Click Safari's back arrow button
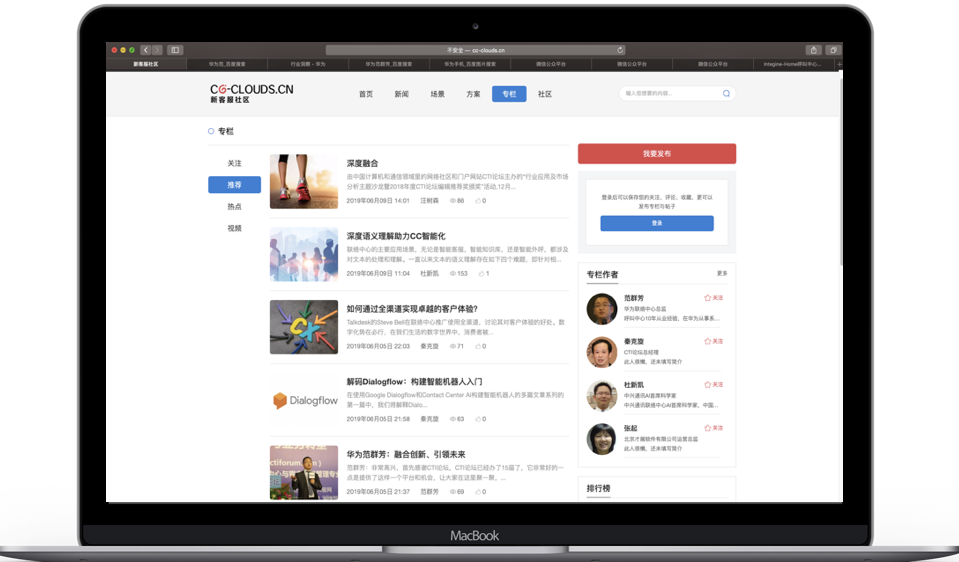 click(x=145, y=50)
